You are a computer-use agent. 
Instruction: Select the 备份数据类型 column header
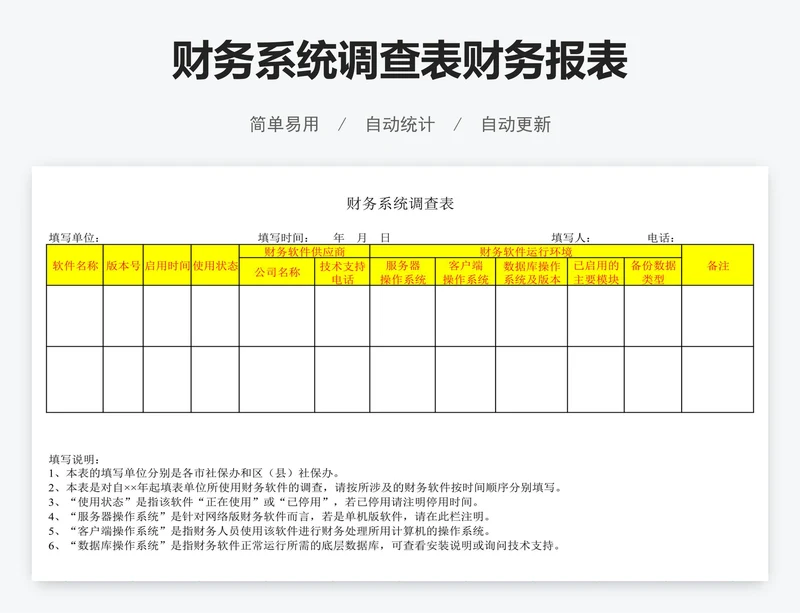click(x=653, y=272)
